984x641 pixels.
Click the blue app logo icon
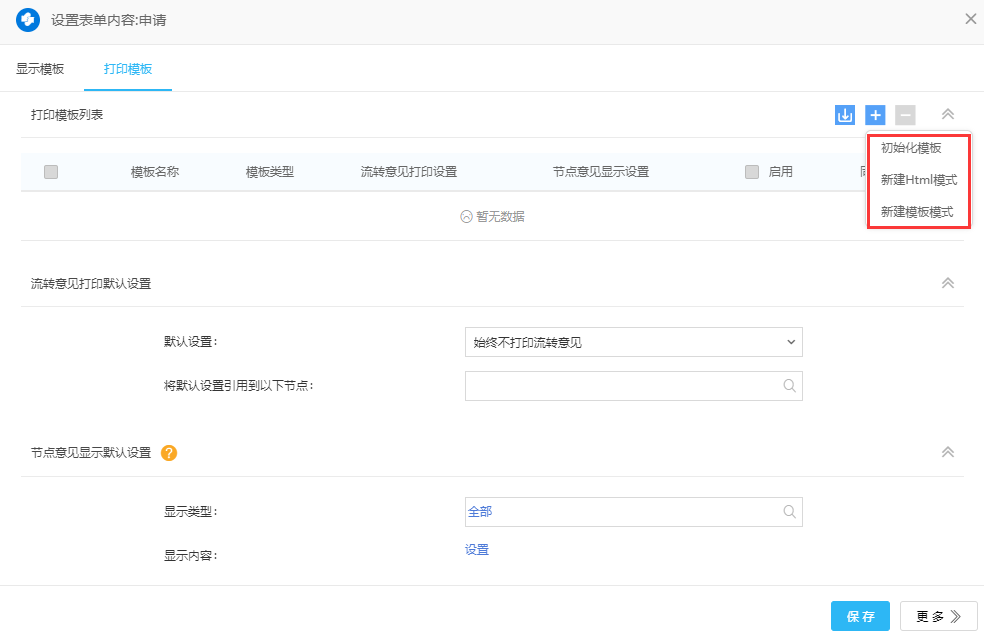28,20
